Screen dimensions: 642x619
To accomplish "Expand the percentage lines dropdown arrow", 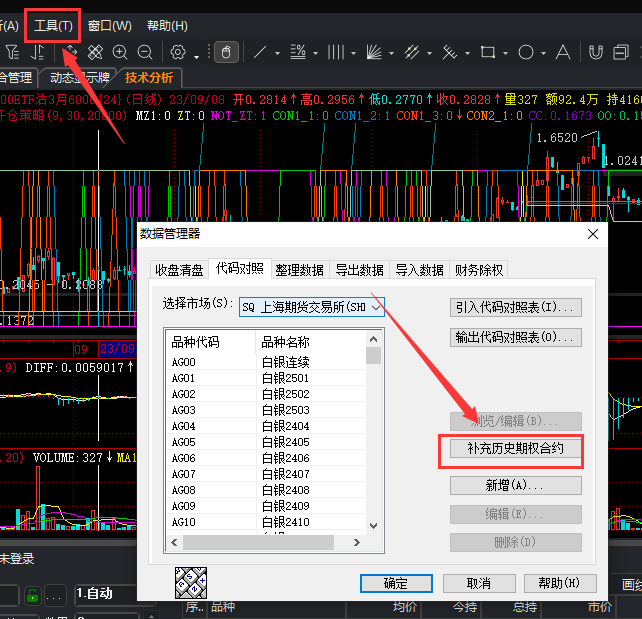I will [315, 53].
